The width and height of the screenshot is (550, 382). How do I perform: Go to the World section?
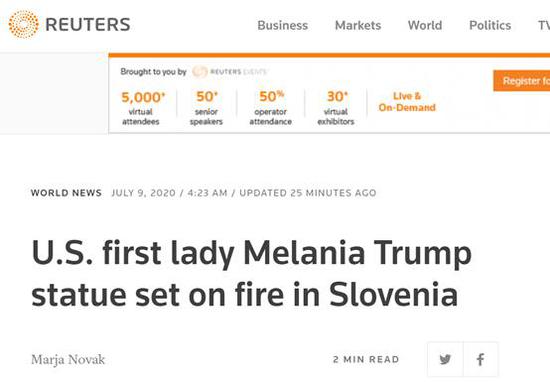(x=425, y=25)
